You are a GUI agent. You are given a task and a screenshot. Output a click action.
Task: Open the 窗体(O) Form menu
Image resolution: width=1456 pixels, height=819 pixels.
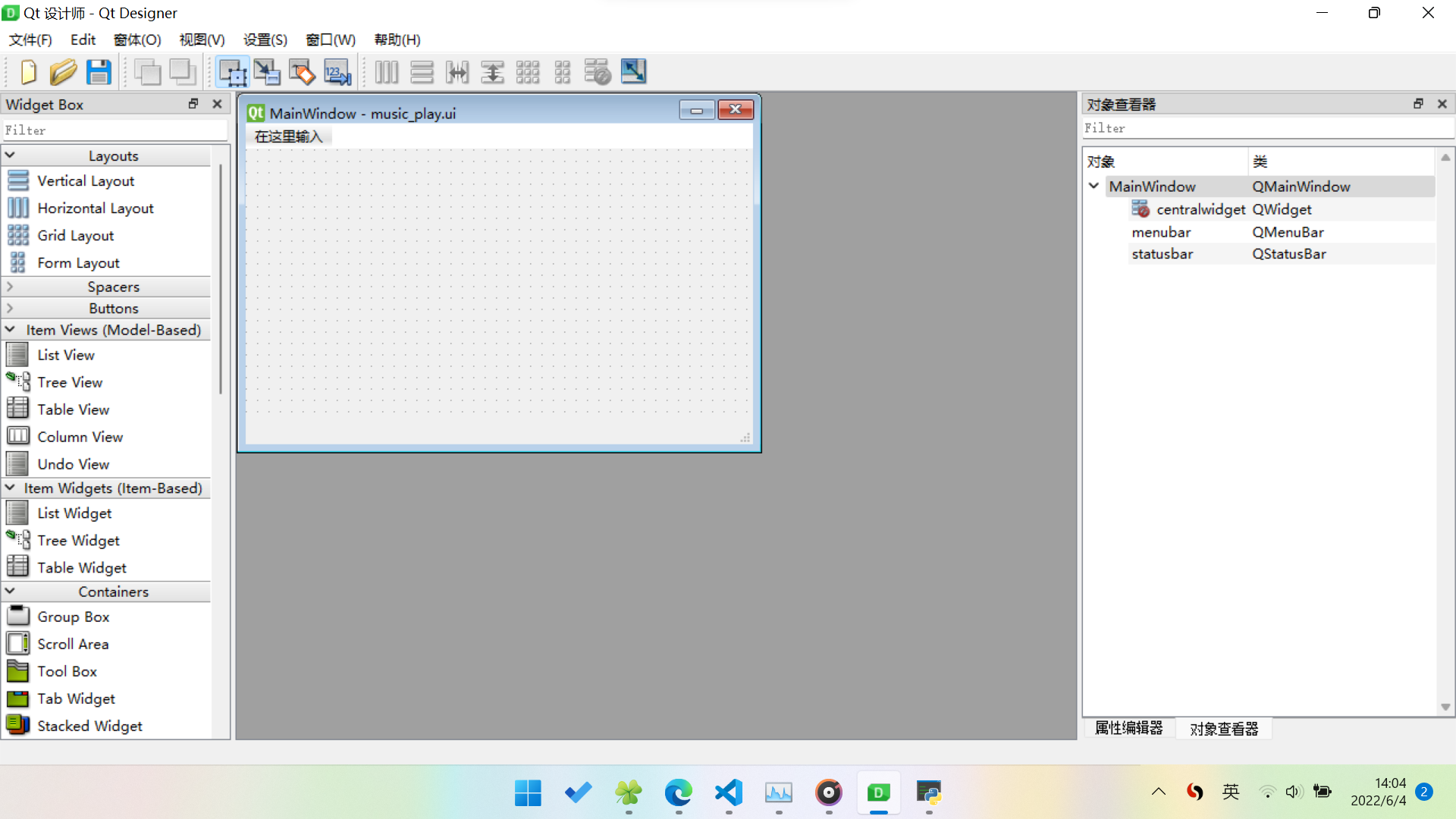[137, 39]
